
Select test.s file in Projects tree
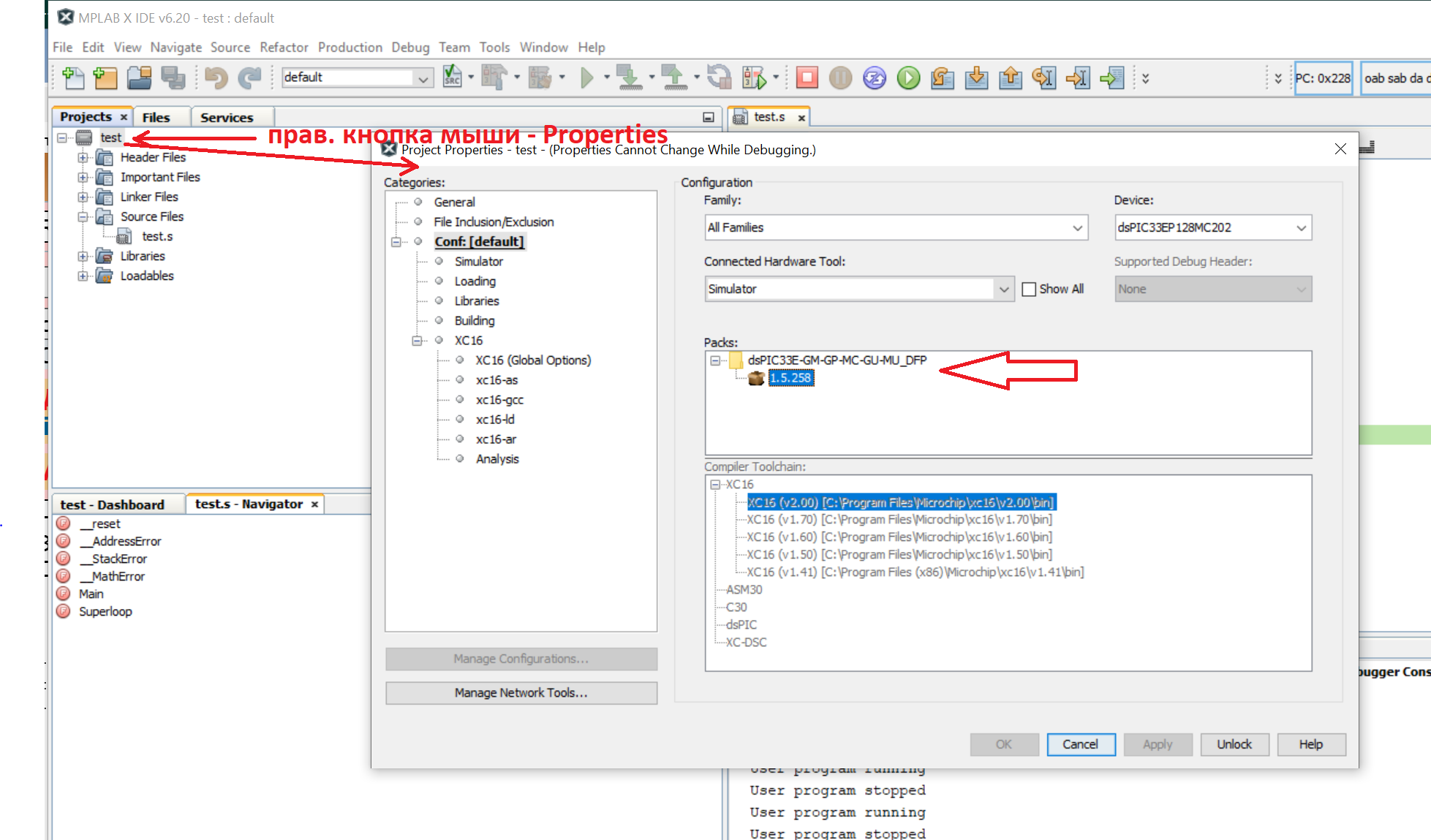click(x=157, y=236)
